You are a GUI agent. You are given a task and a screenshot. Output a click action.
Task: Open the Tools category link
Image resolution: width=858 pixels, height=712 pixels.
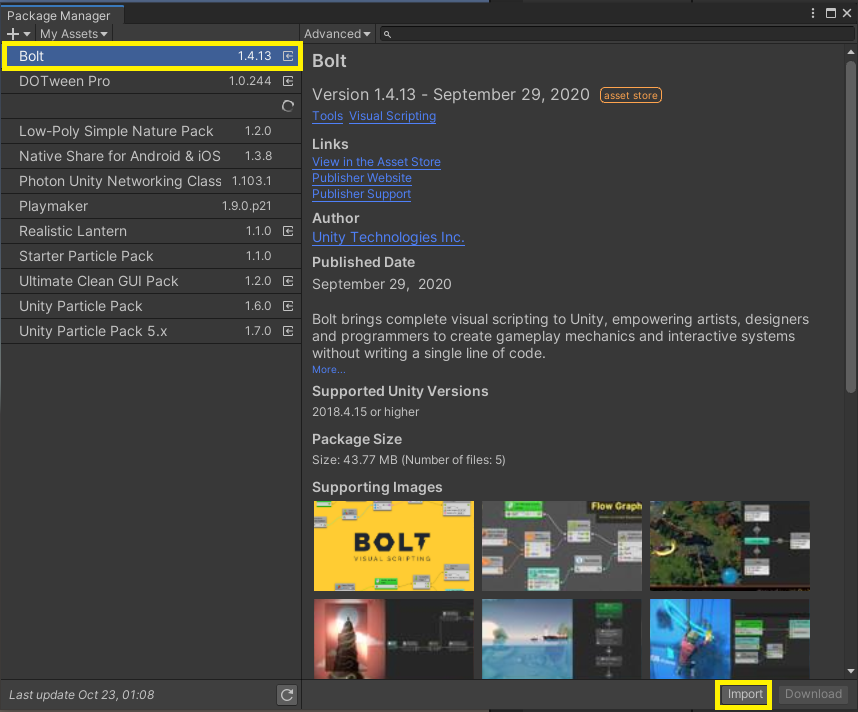(x=327, y=116)
